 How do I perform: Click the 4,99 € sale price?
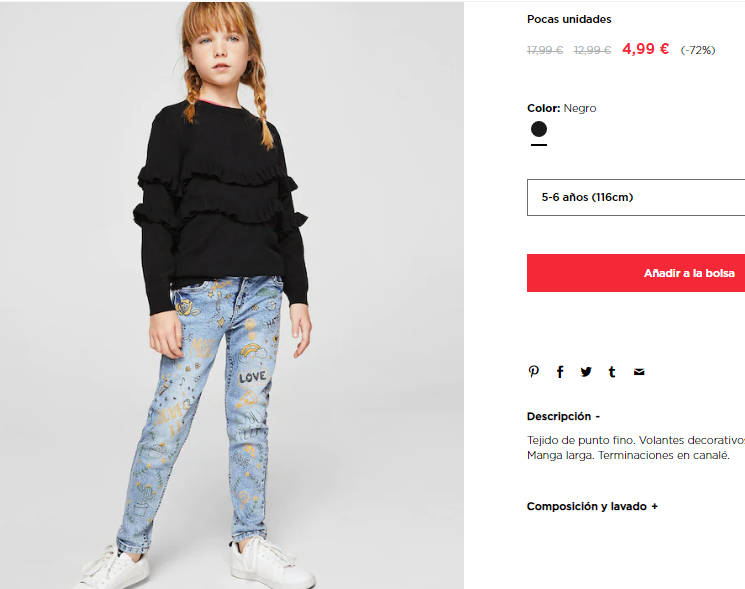(x=645, y=49)
